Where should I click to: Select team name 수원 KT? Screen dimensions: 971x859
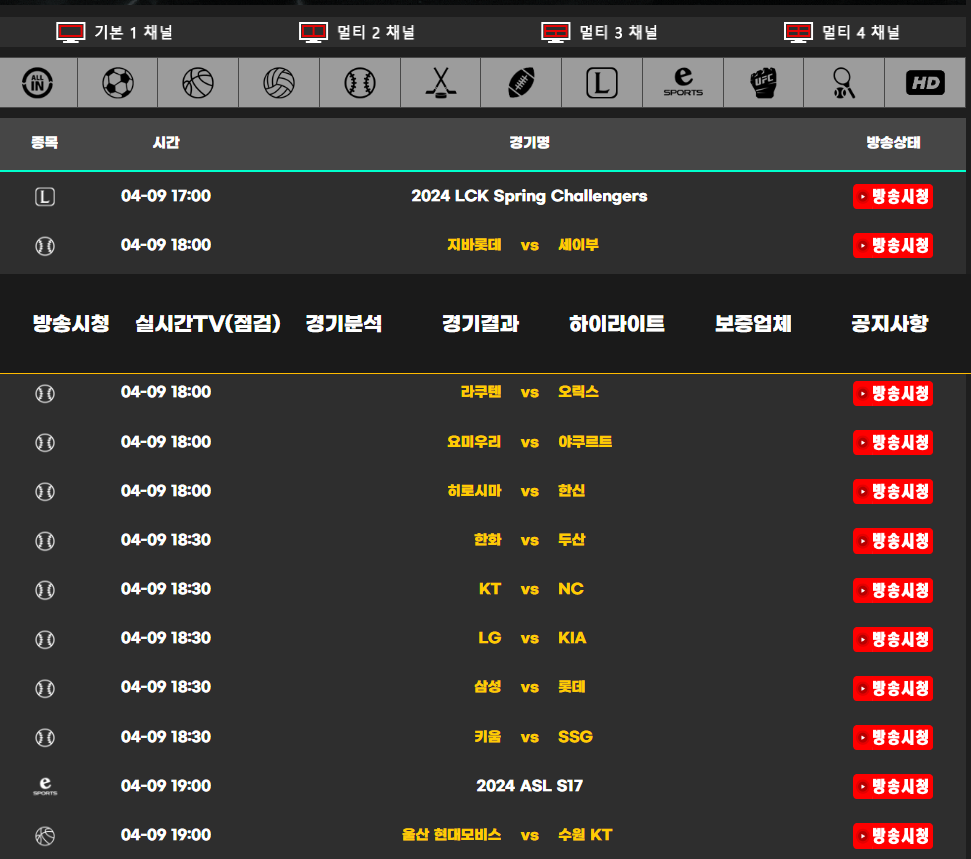pyautogui.click(x=585, y=834)
